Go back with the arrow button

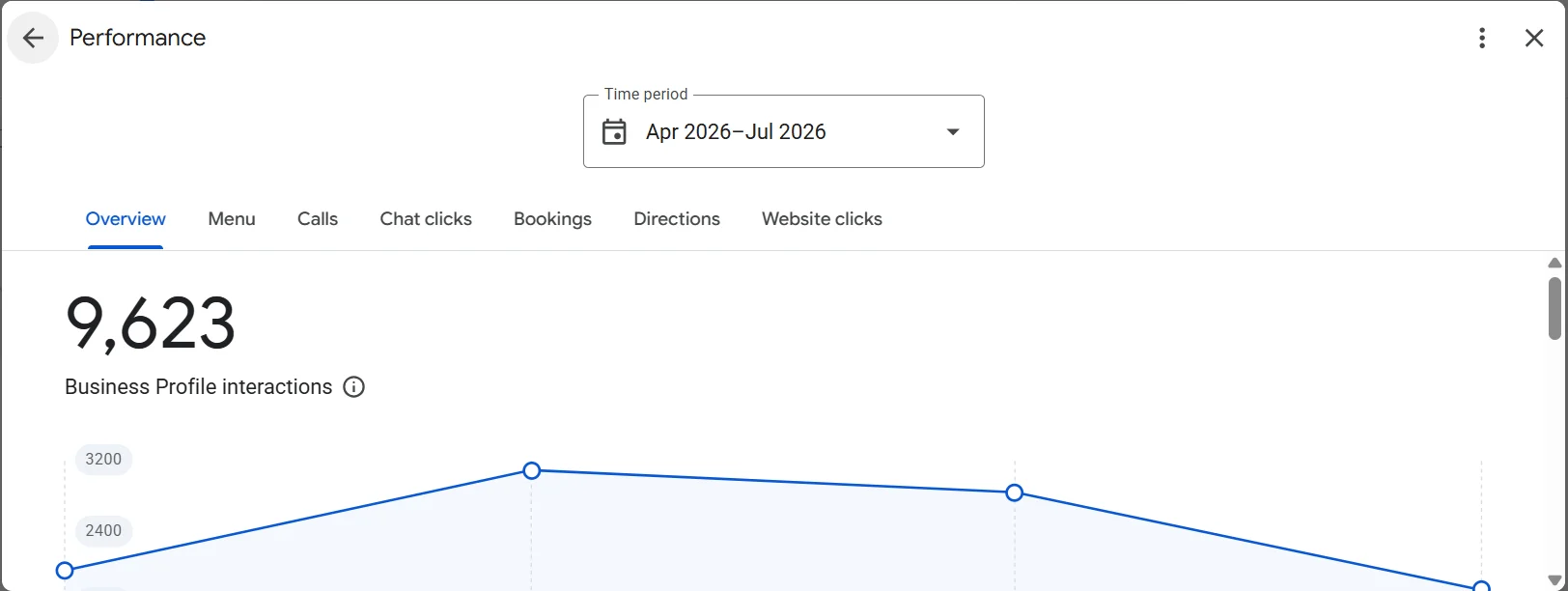pyautogui.click(x=33, y=38)
